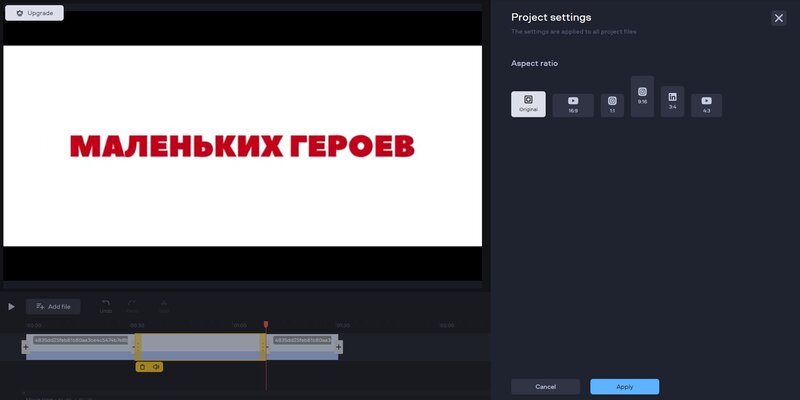
Task: Close the Project settings panel
Action: point(779,18)
